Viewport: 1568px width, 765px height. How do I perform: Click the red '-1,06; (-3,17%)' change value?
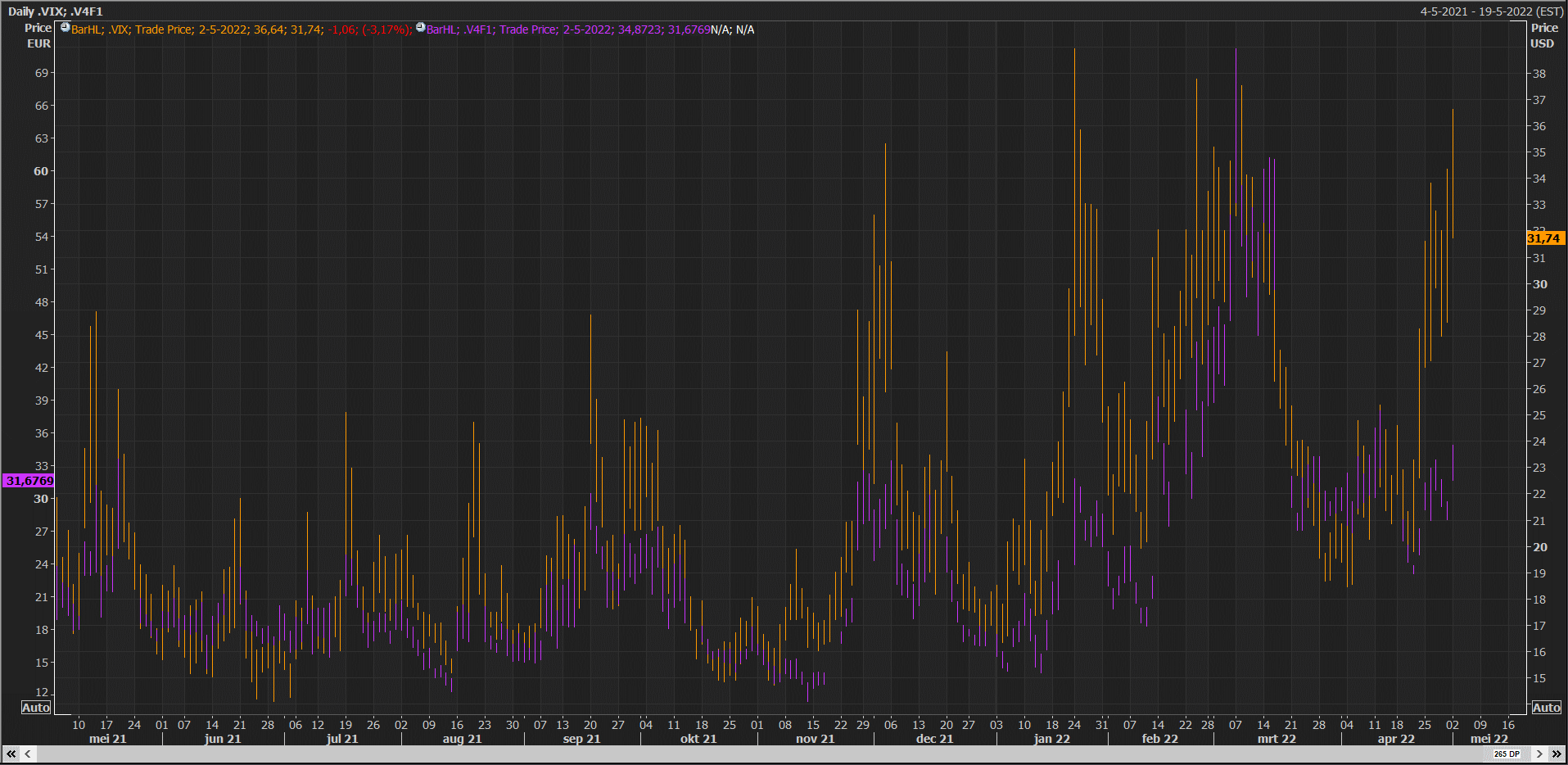tap(370, 29)
